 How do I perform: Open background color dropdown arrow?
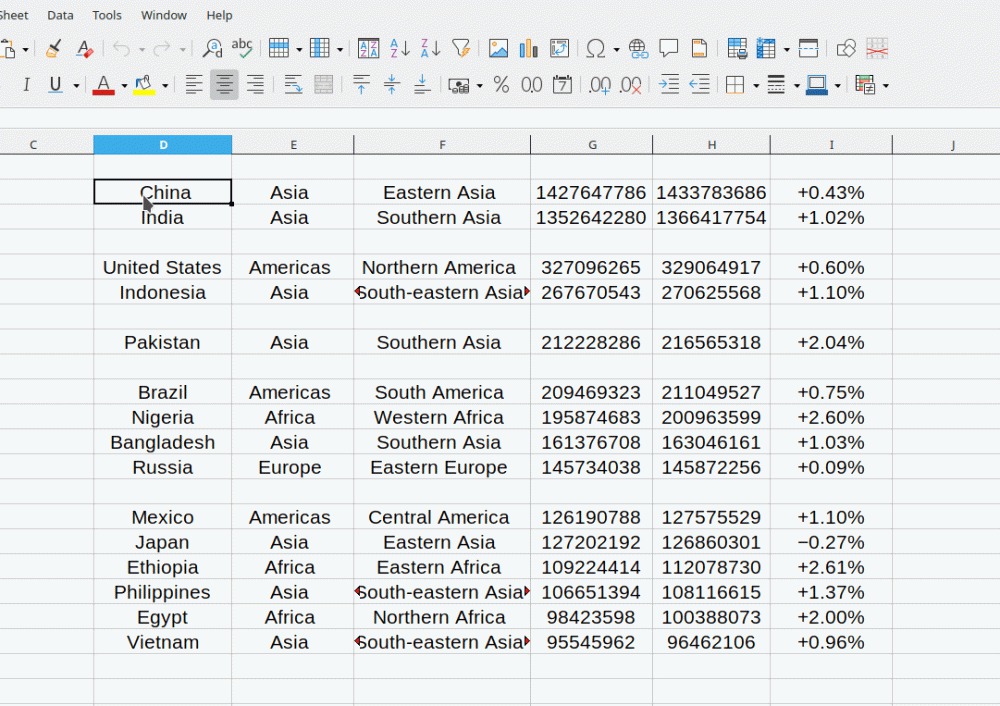(x=165, y=85)
